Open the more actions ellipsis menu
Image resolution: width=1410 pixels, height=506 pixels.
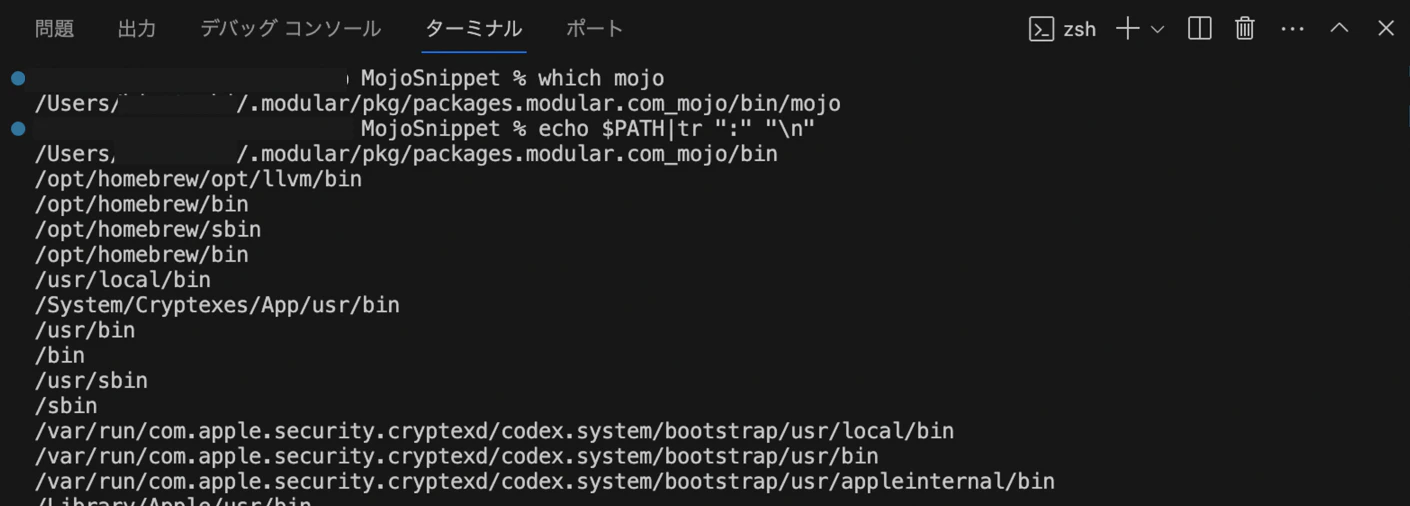tap(1292, 28)
